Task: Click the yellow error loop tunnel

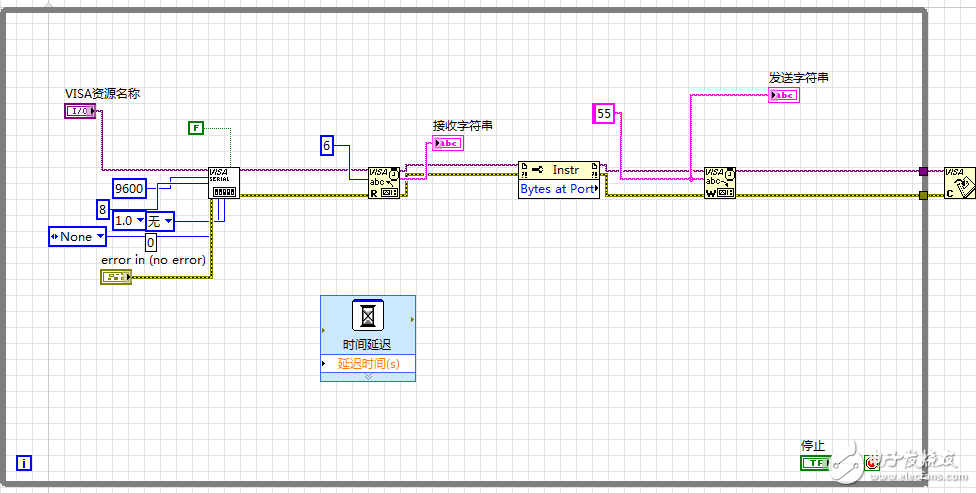Action: pos(923,195)
